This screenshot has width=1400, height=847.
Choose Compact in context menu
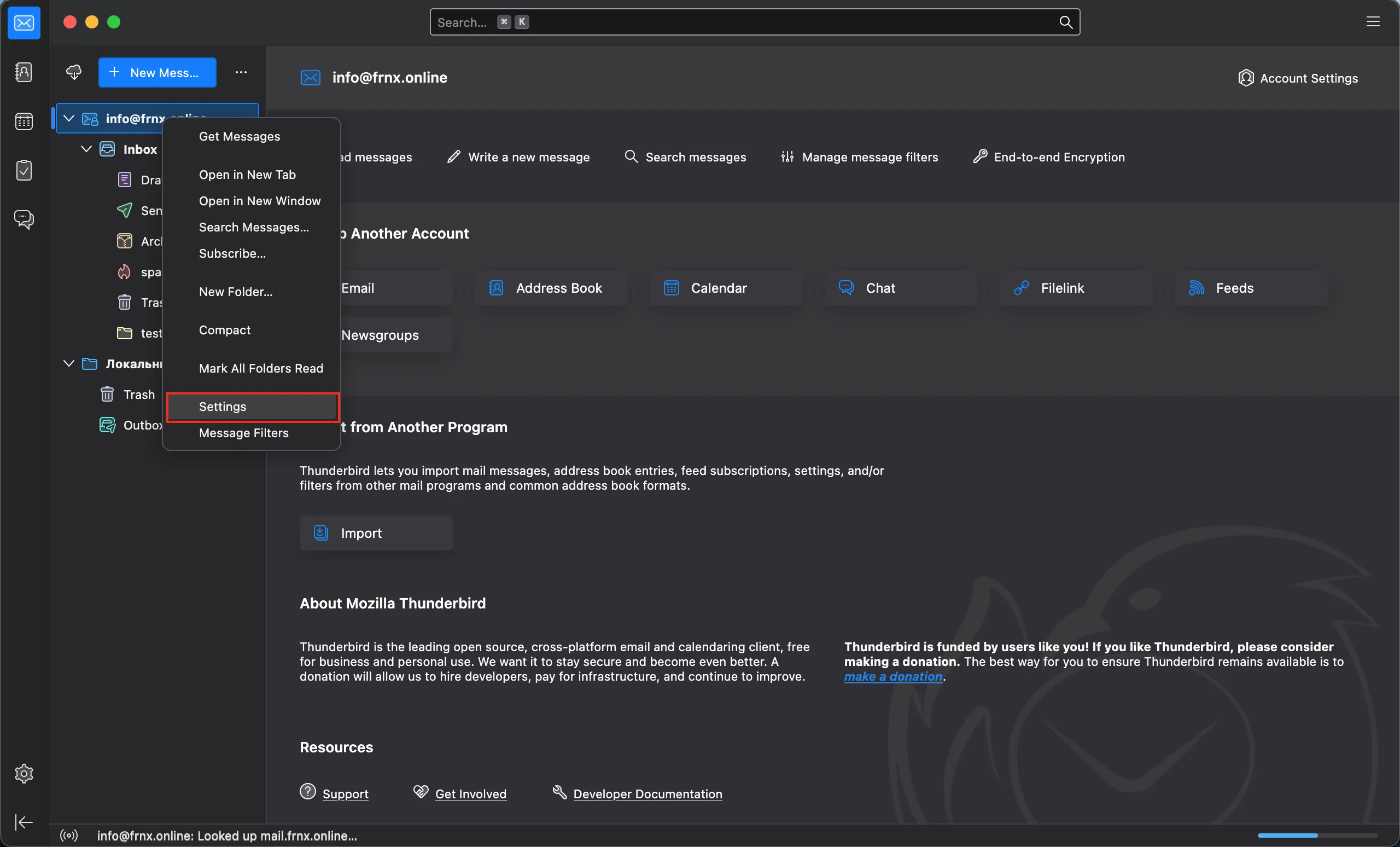252,330
